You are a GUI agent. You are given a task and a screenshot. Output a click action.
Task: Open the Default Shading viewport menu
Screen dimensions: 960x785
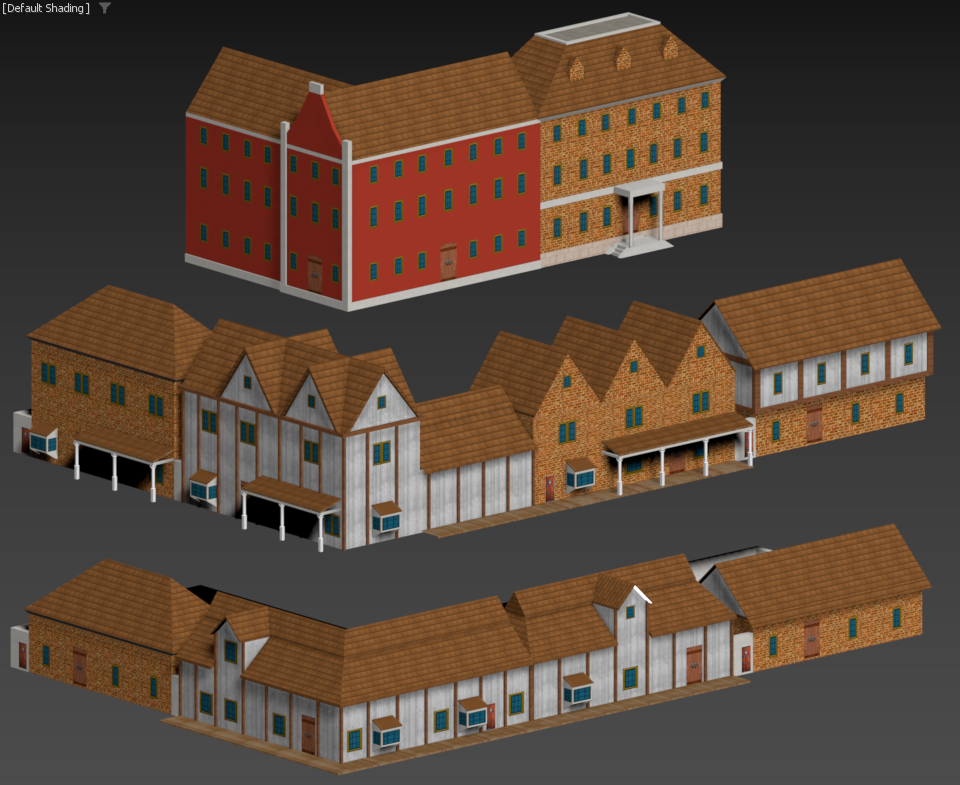(46, 8)
